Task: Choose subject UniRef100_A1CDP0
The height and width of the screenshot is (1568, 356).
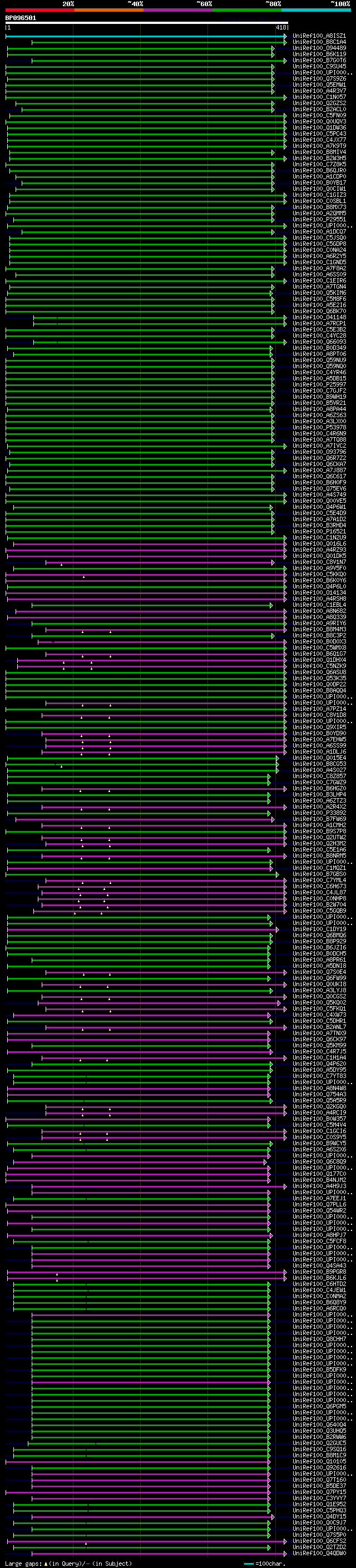Action: pos(319,176)
